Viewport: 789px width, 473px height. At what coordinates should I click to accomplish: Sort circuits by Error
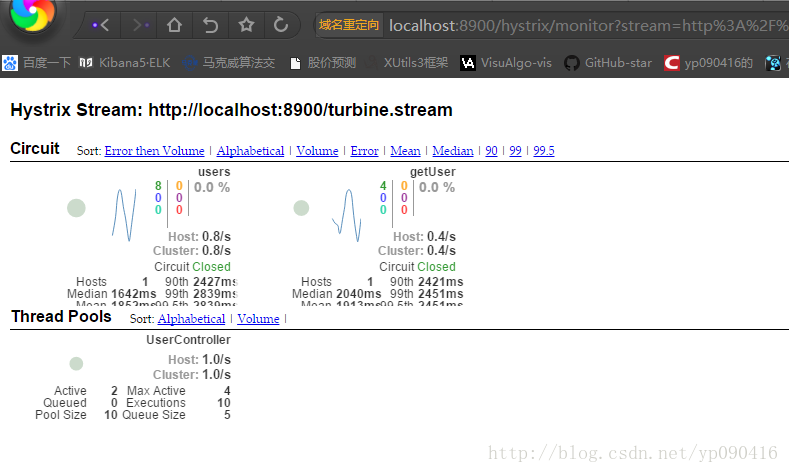[364, 150]
